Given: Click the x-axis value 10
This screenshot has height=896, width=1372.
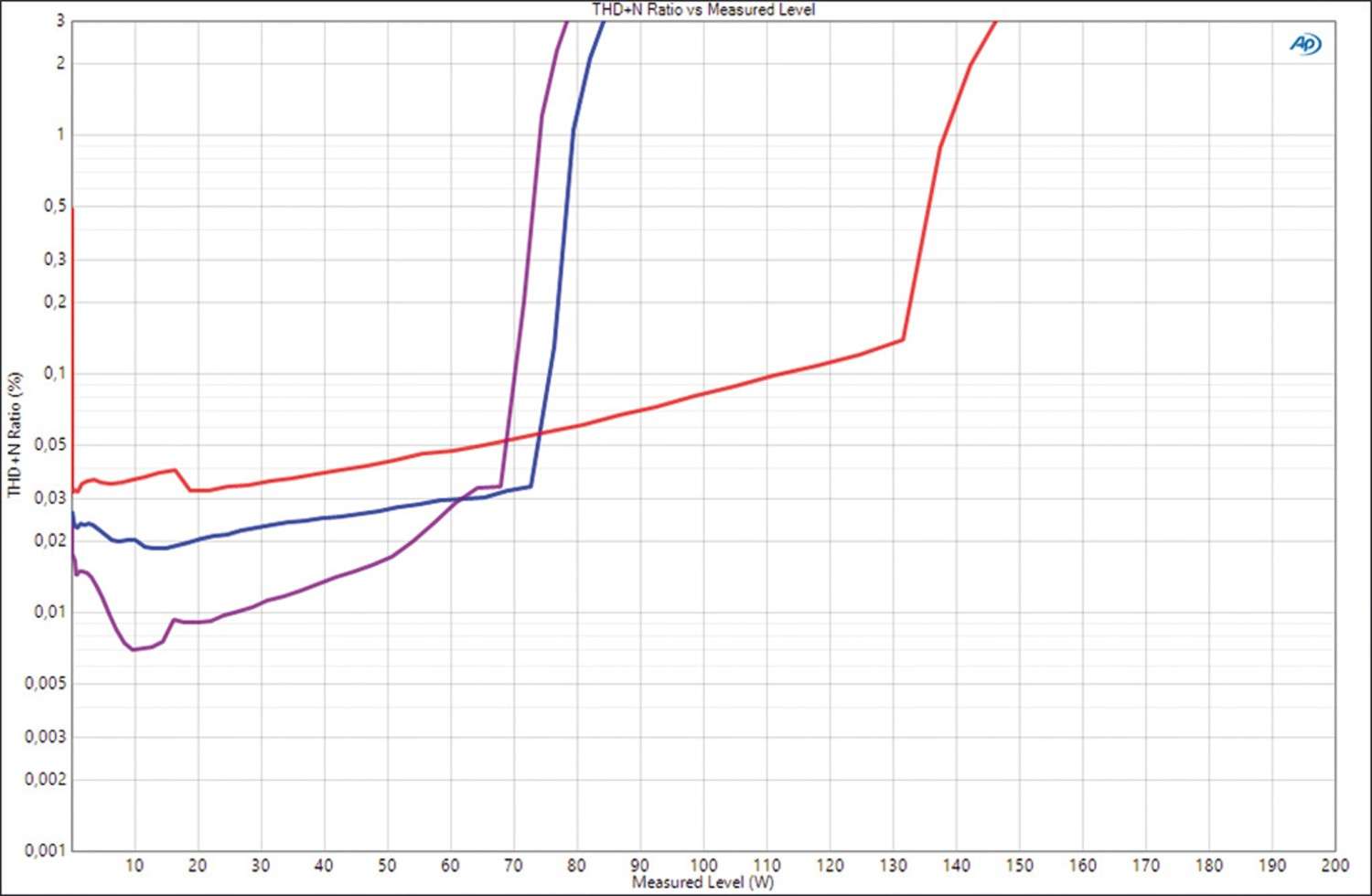Looking at the screenshot, I should 134,865.
